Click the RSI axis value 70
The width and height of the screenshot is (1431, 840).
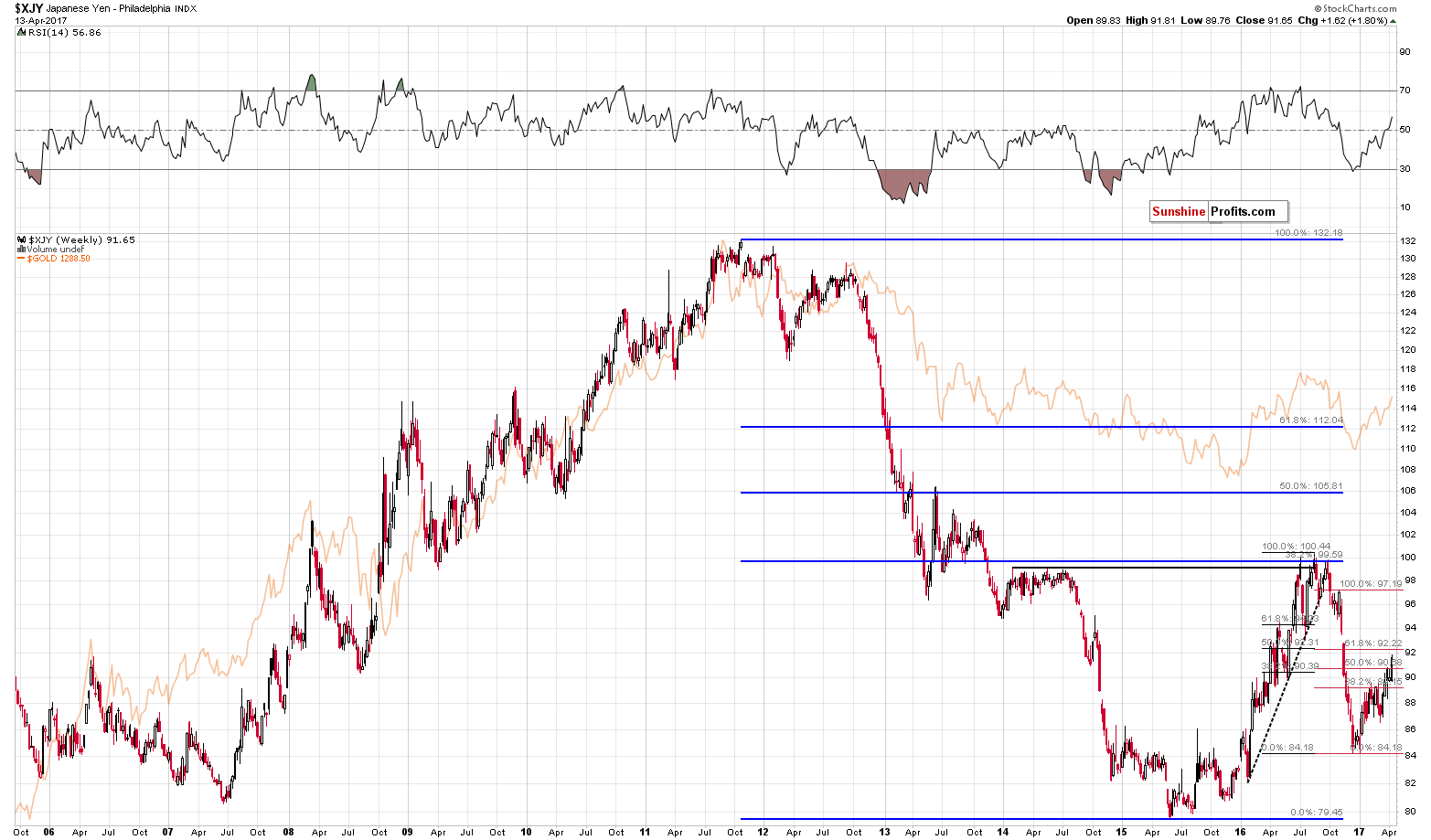coord(1404,90)
